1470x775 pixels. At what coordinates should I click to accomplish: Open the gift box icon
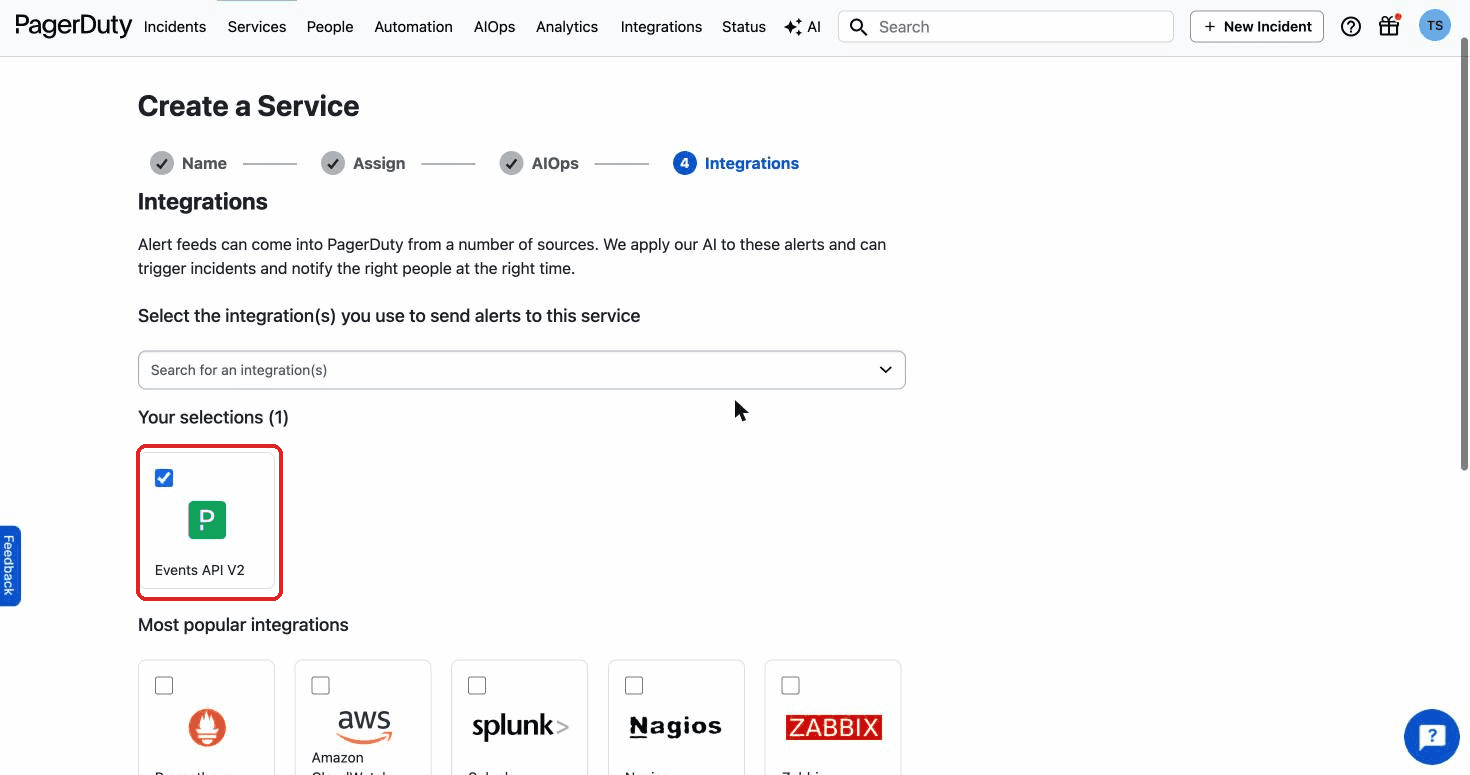point(1389,26)
